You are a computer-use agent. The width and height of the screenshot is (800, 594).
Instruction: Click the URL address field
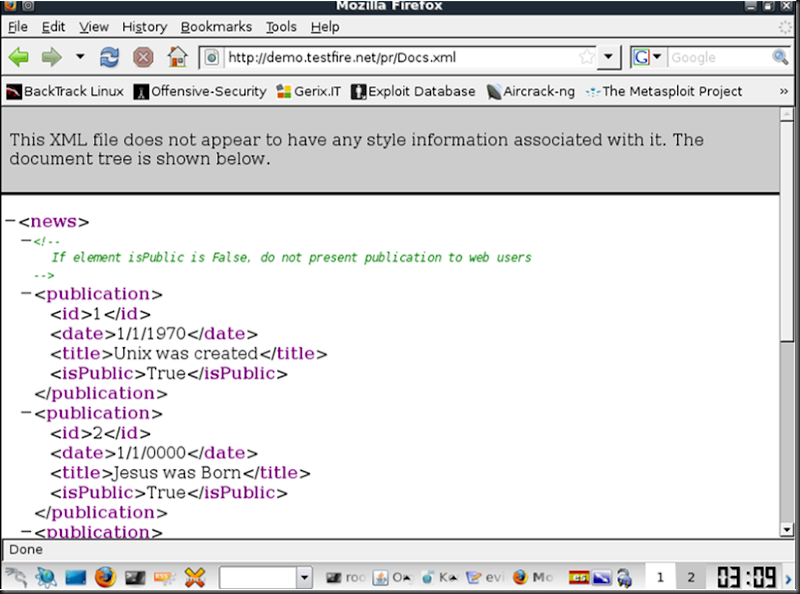[x=401, y=57]
